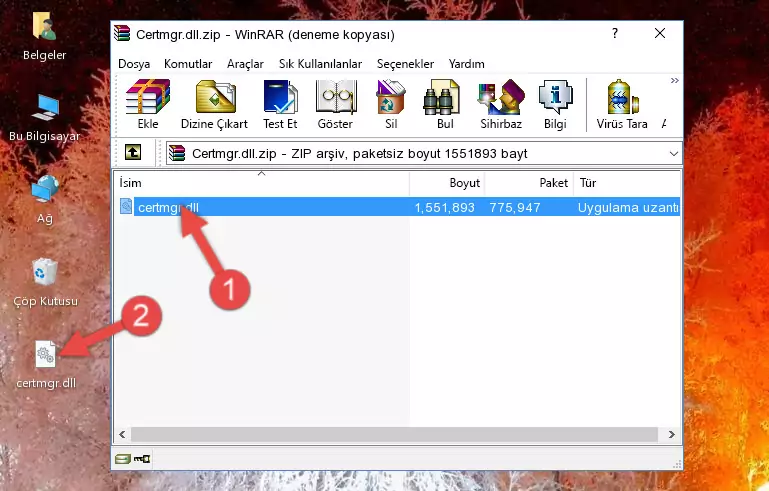Click the disk drive status bar icon
769x491 pixels.
(123, 459)
